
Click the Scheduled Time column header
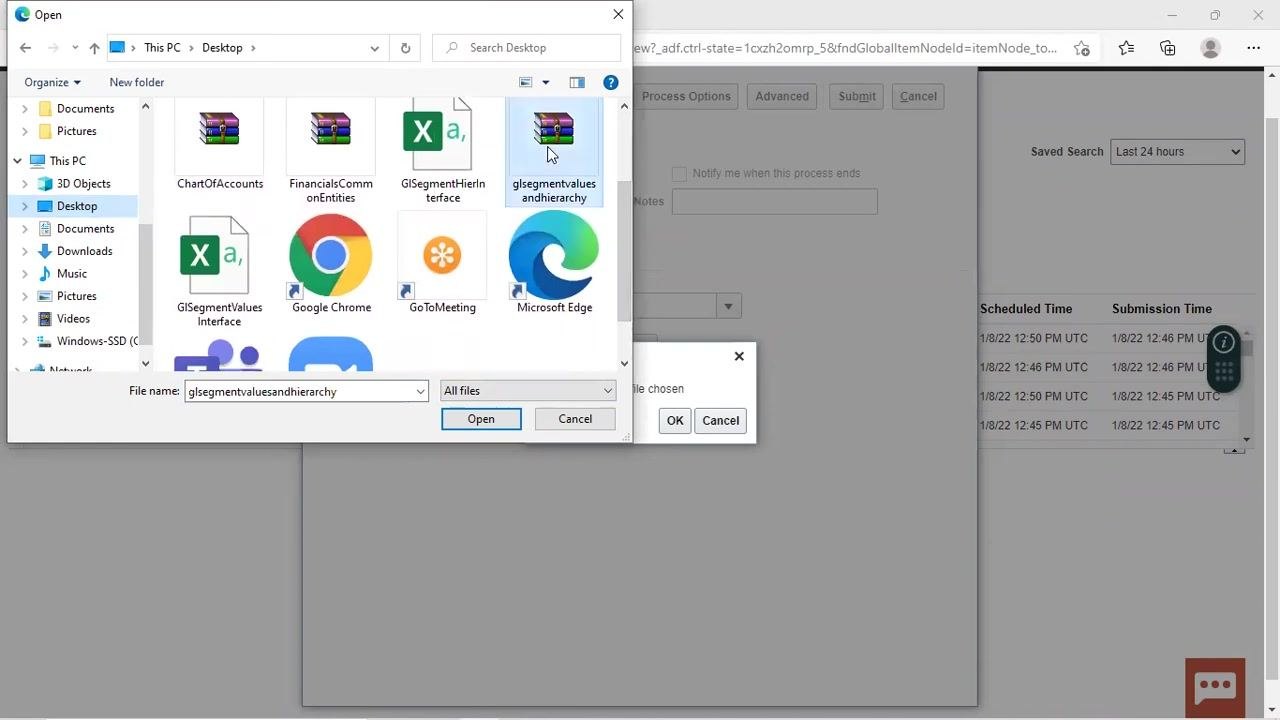pos(1026,309)
